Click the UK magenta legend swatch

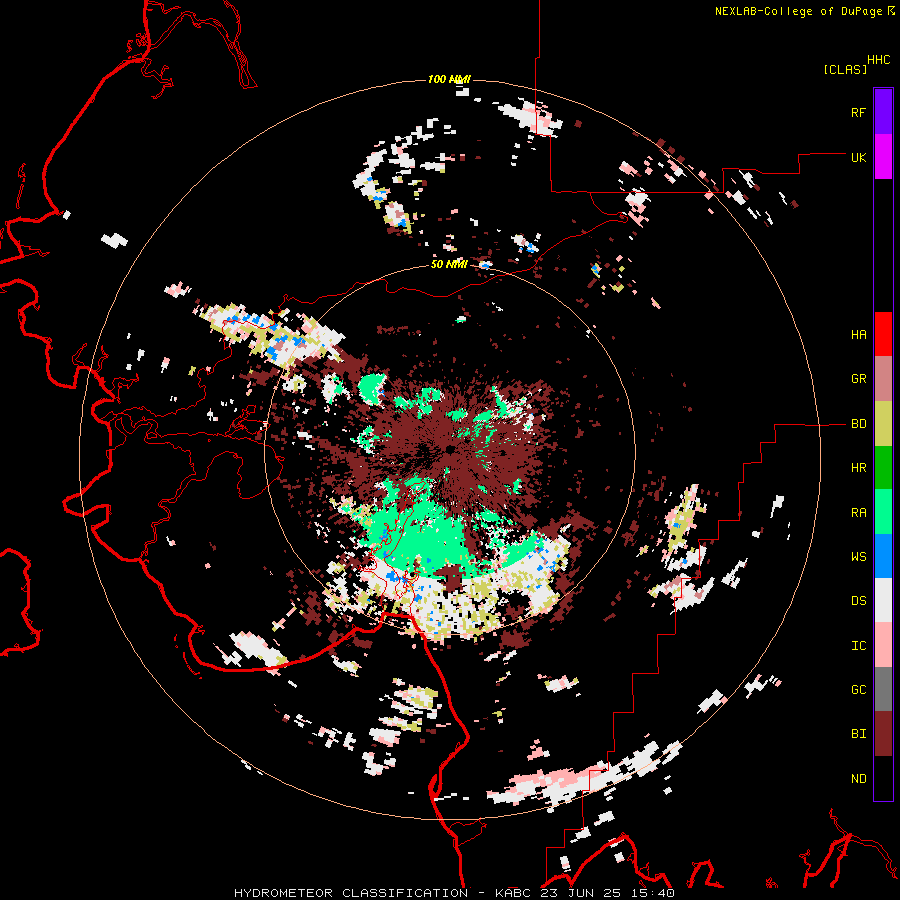coord(883,157)
